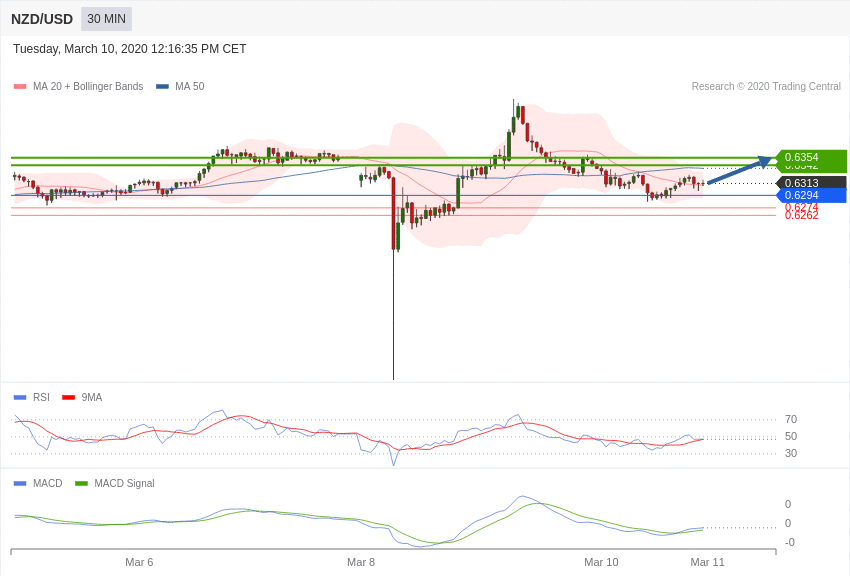Screen dimensions: 850x576
Task: Click the MACD blue legend swatch
Action: (20, 483)
